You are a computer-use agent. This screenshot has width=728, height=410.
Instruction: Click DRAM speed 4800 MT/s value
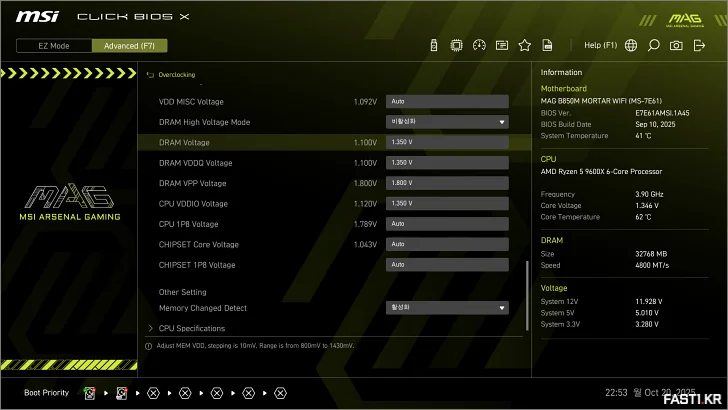coord(652,265)
